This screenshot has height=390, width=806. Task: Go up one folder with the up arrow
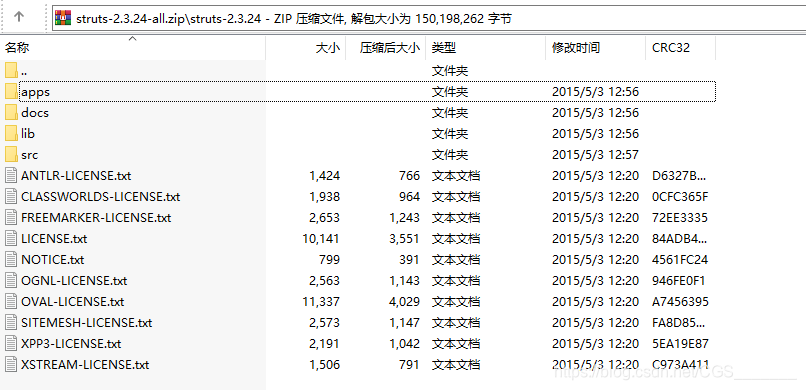[19, 16]
